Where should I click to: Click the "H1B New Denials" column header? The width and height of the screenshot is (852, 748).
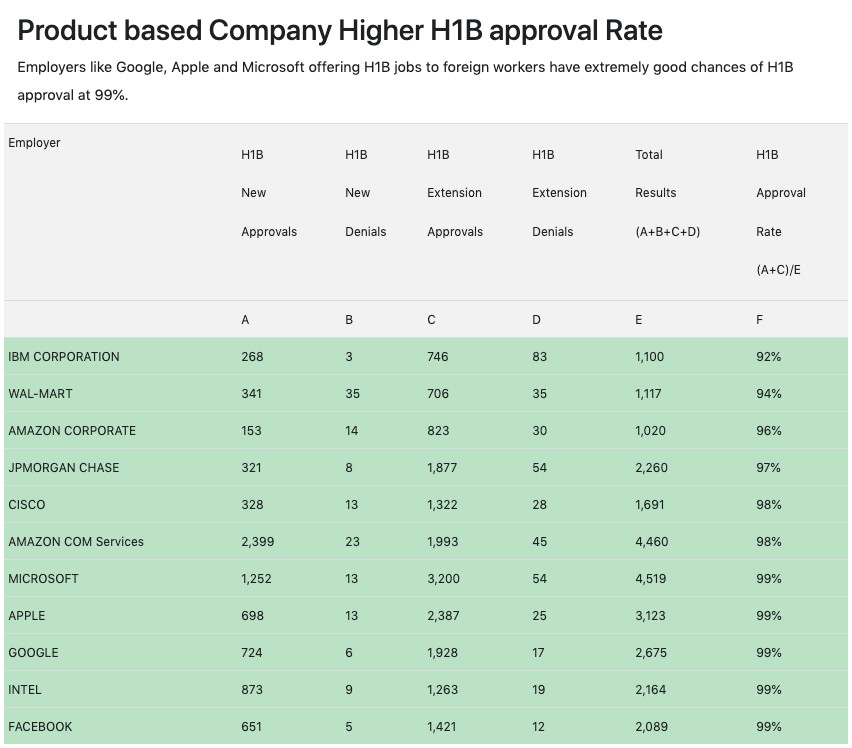pyautogui.click(x=366, y=193)
